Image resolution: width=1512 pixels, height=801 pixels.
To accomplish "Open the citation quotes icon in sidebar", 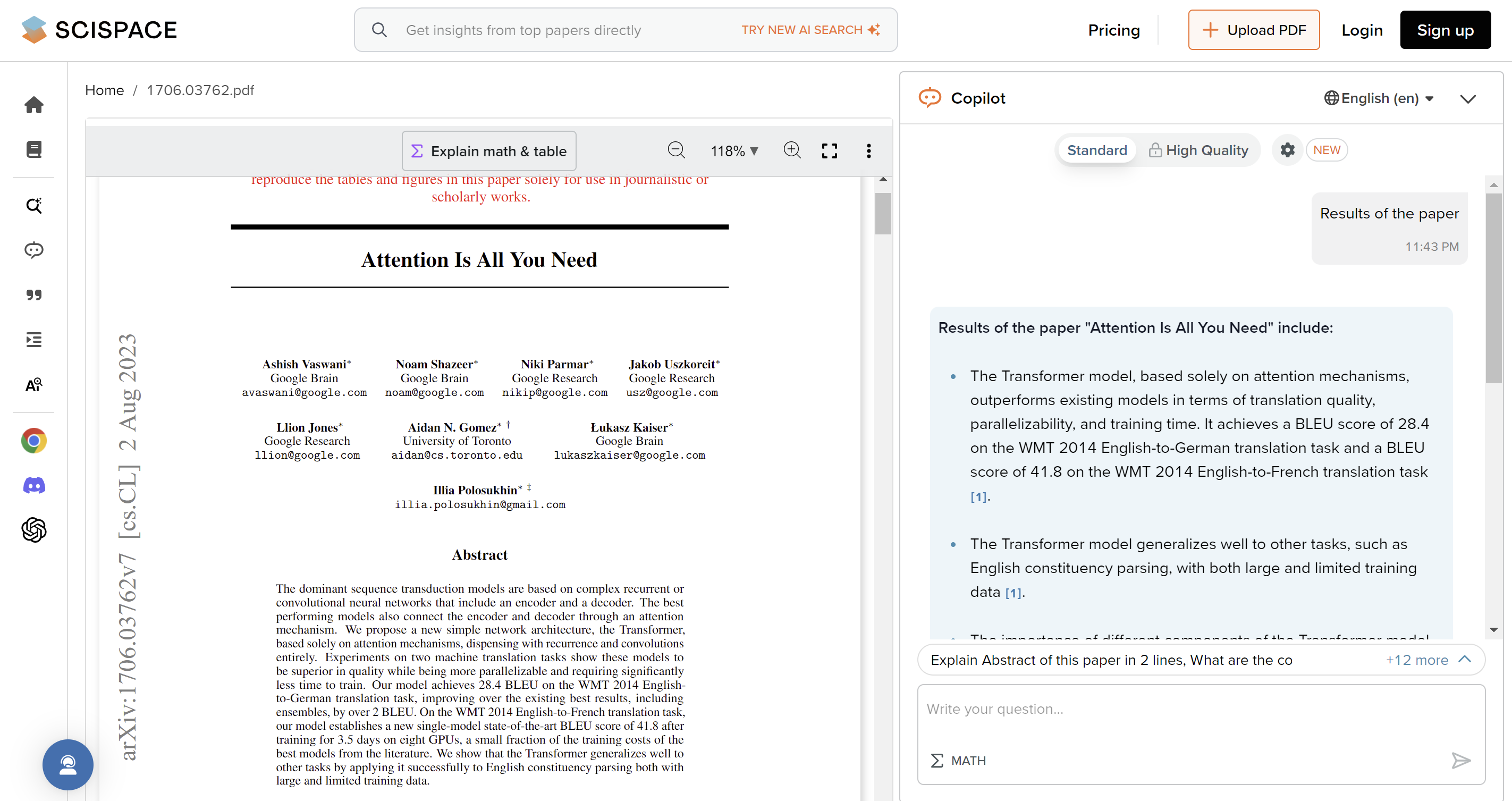I will [x=33, y=294].
